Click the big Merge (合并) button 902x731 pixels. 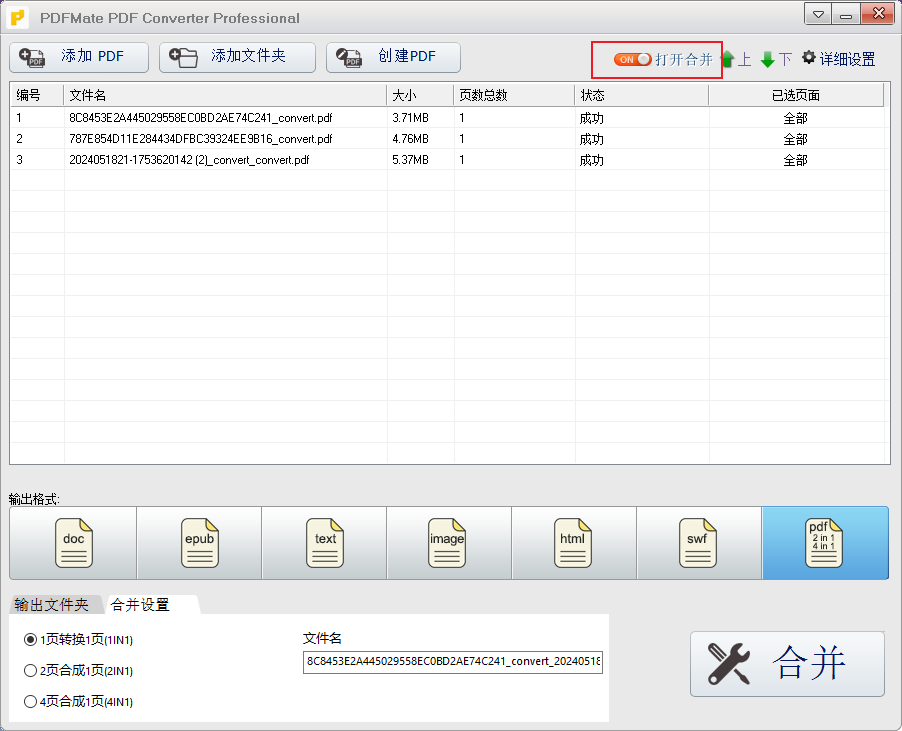(x=788, y=664)
